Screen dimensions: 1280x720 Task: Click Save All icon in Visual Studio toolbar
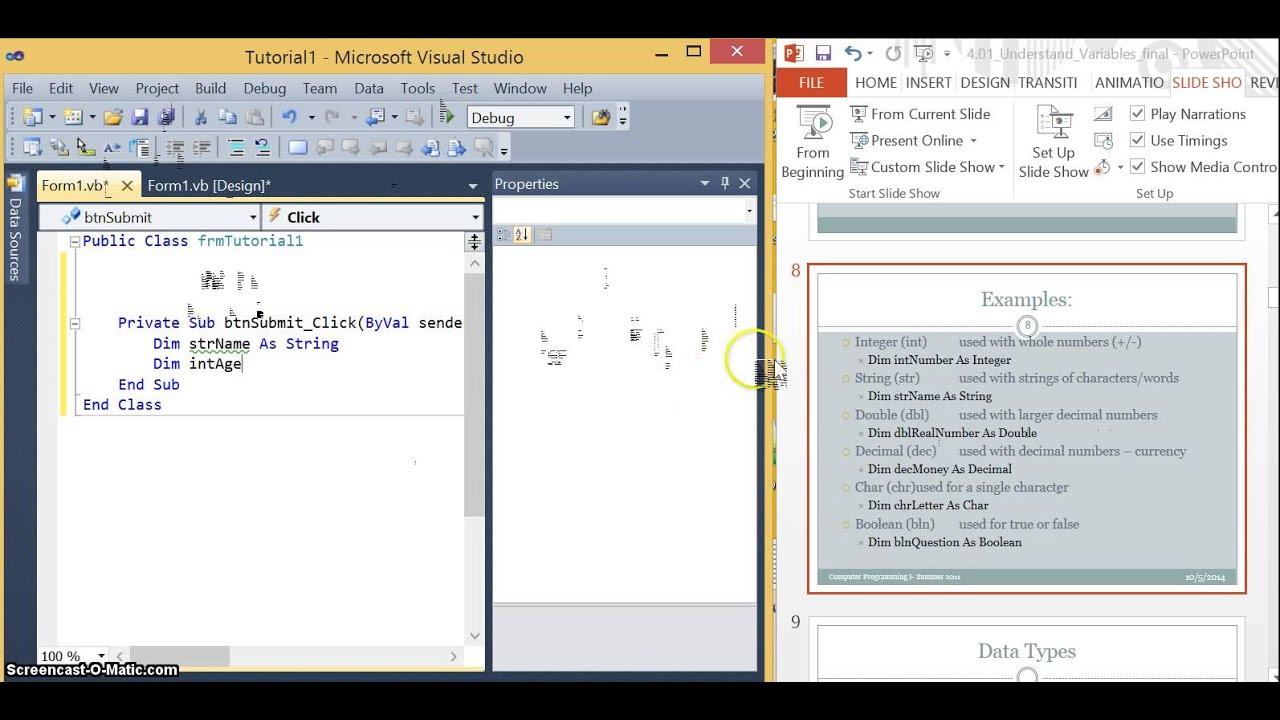tap(166, 117)
